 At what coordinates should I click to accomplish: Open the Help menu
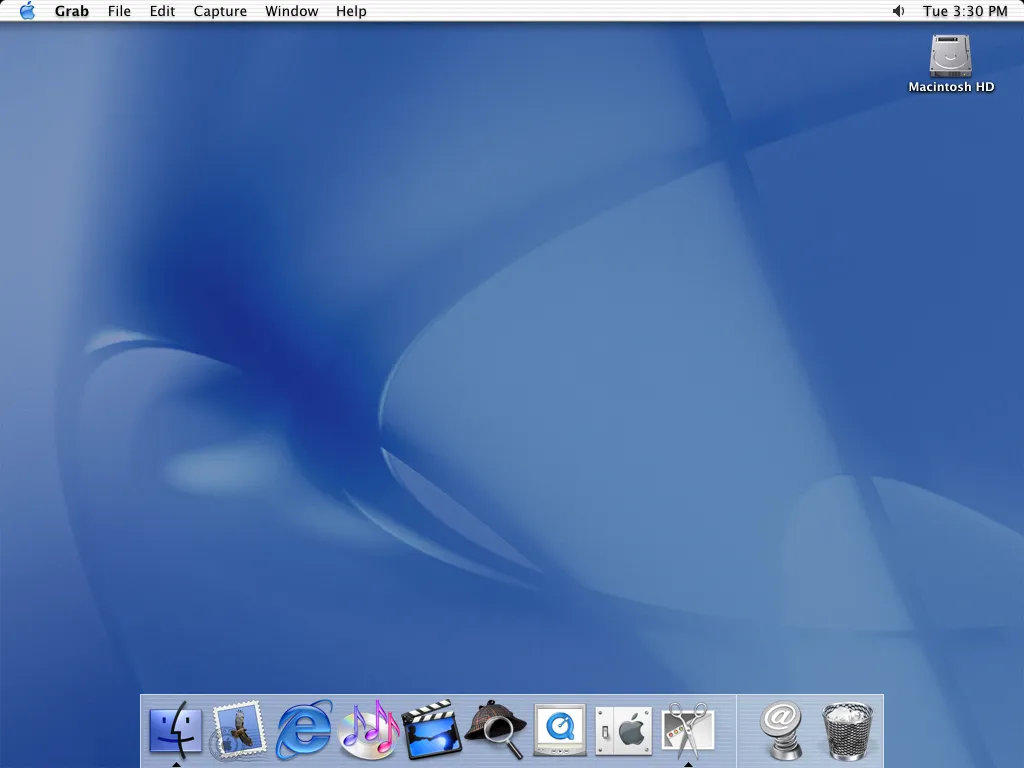(x=351, y=11)
